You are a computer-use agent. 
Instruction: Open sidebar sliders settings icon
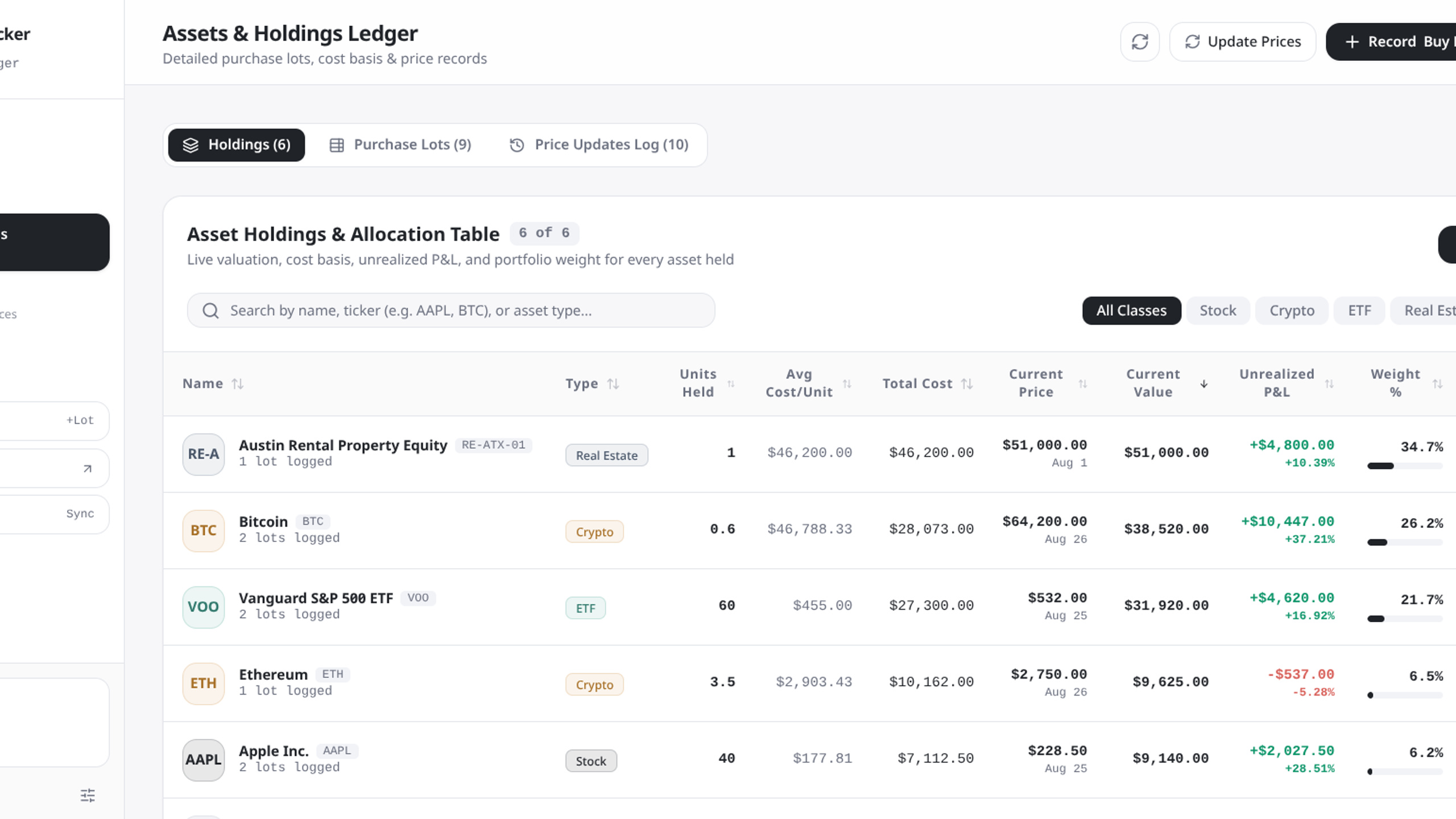pyautogui.click(x=88, y=795)
